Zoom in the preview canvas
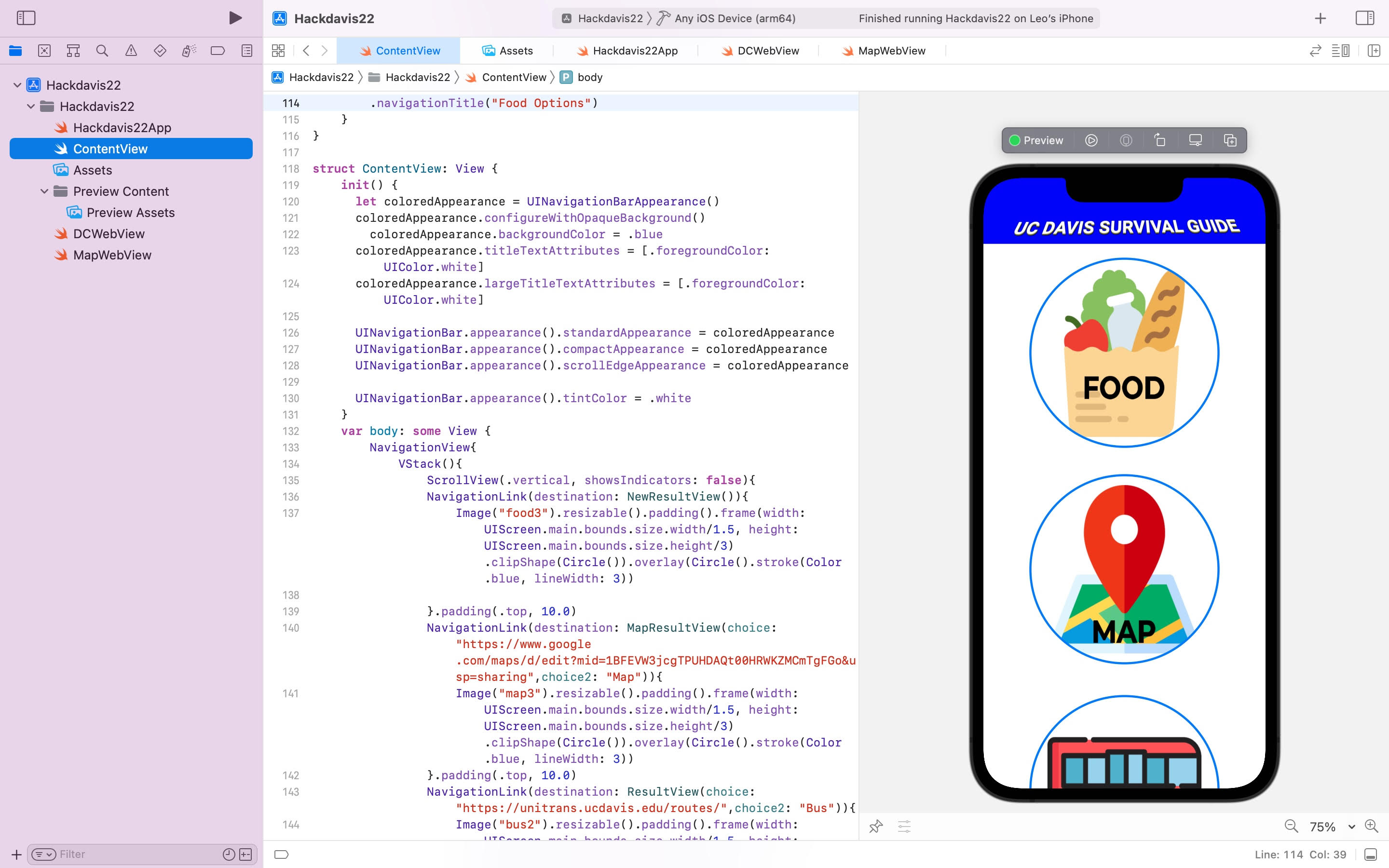 point(1372,826)
